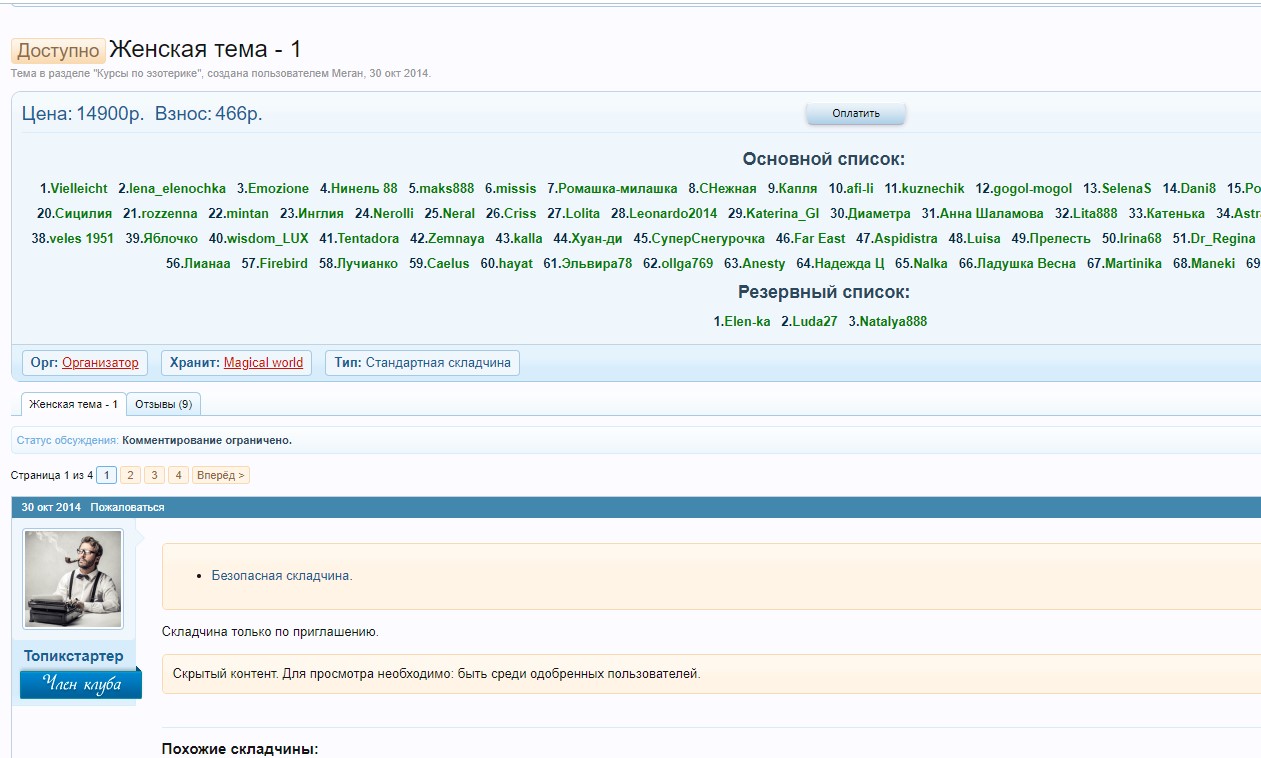1261x758 pixels.
Task: Click the topic starter avatar image
Action: tap(73, 579)
